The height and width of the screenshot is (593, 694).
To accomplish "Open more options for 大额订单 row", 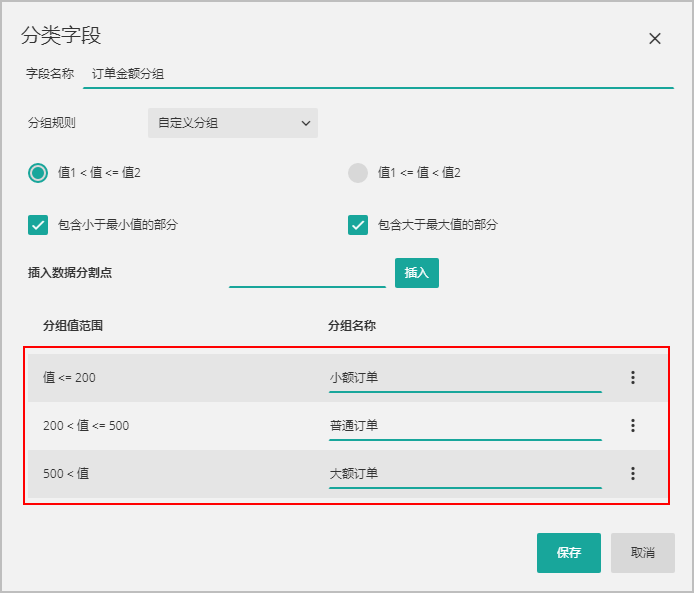I will coord(632,473).
